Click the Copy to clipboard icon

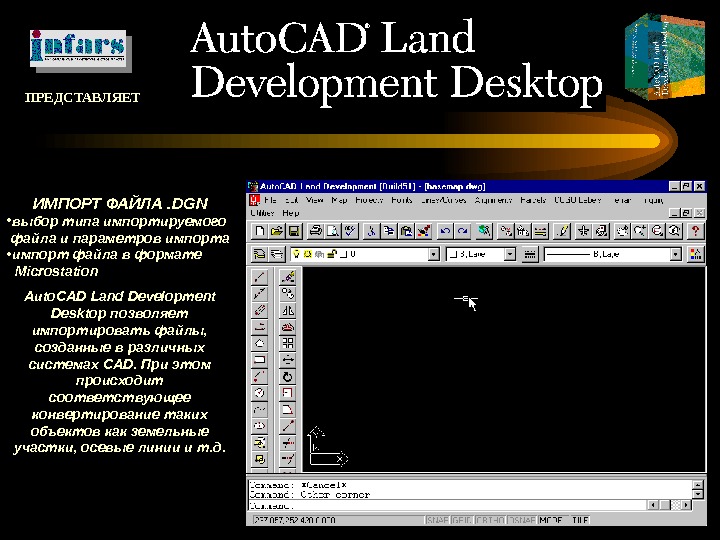(x=388, y=231)
